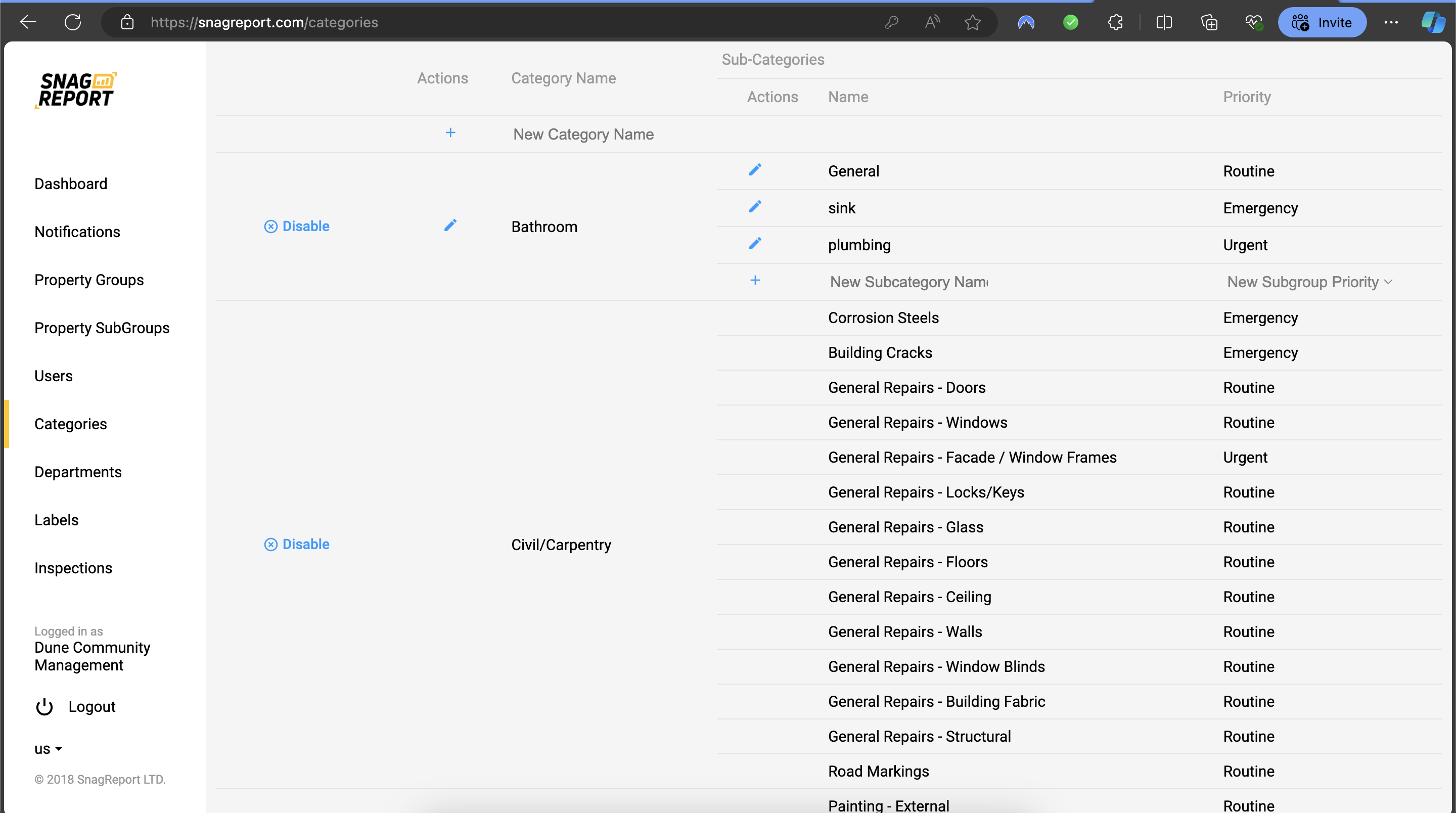The width and height of the screenshot is (1456, 813).
Task: Click the plus icon to add new category
Action: (450, 133)
